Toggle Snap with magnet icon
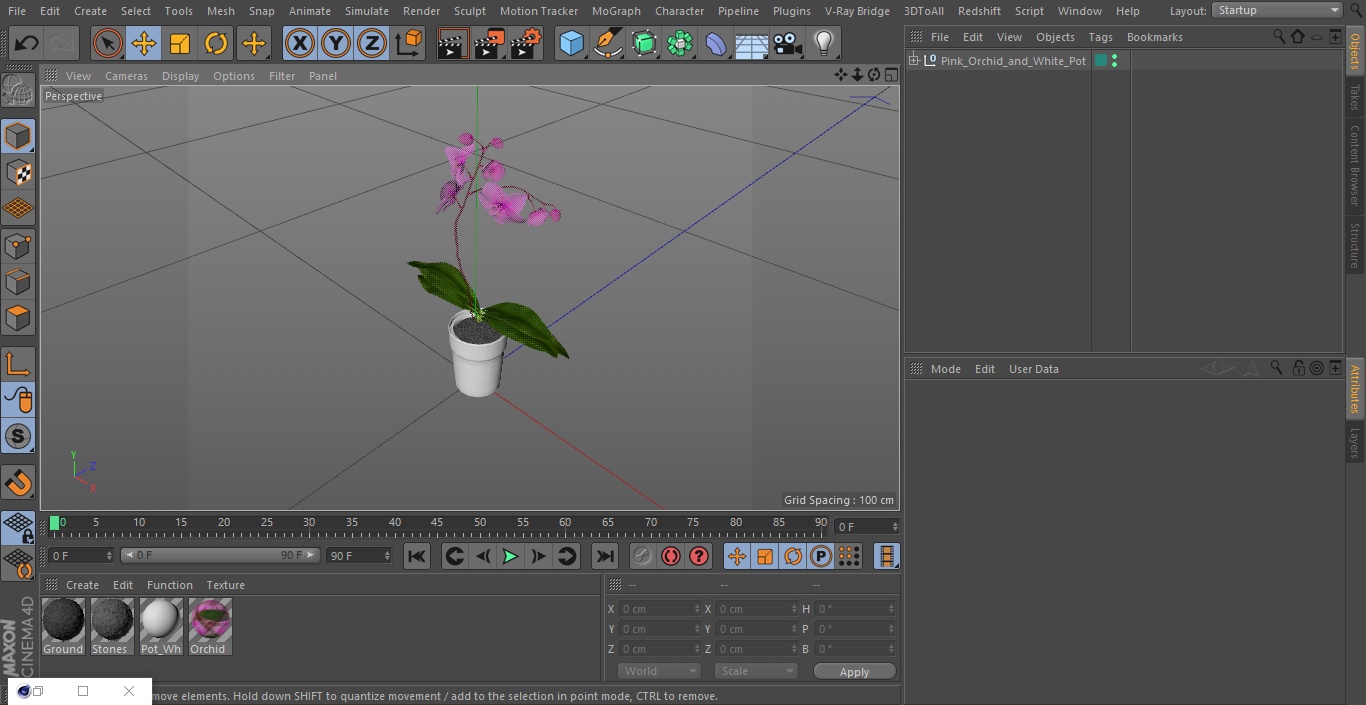This screenshot has height=705, width=1366. (18, 484)
